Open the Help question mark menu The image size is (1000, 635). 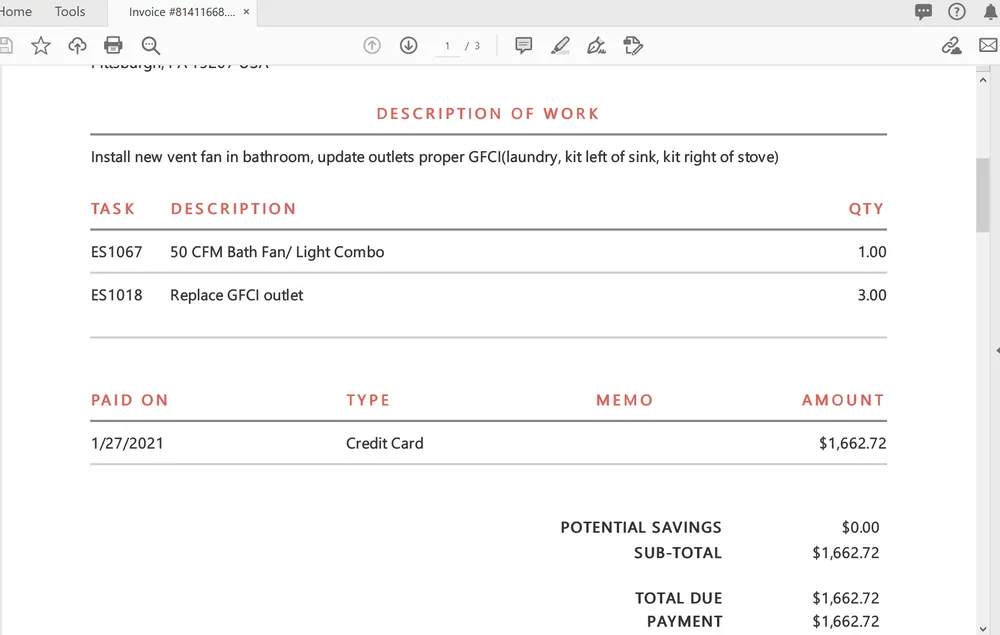[x=957, y=12]
